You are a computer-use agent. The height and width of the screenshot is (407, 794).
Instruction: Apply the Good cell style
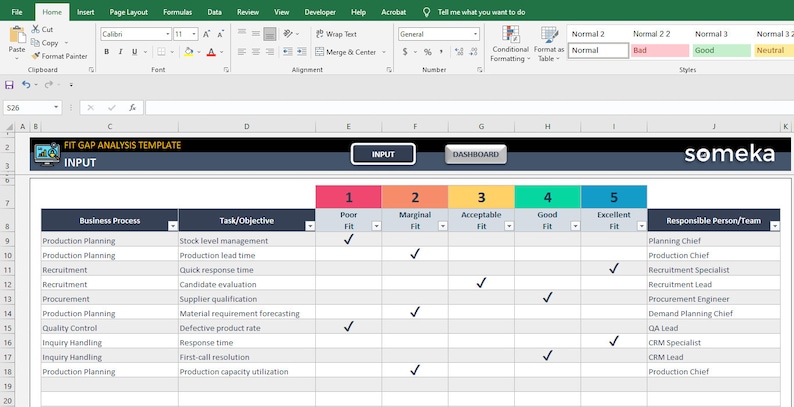click(722, 51)
